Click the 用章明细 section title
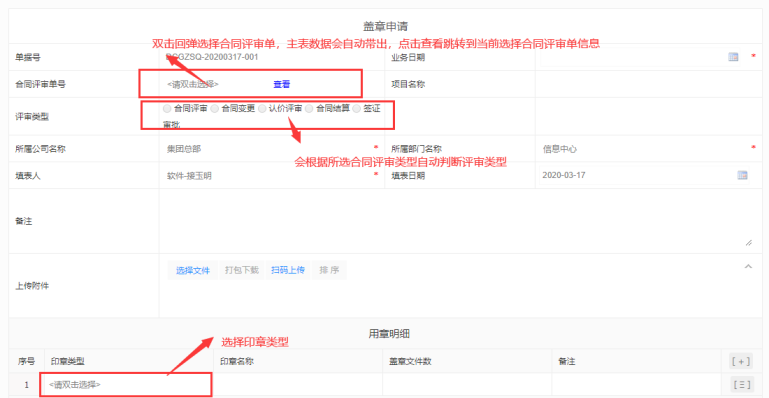This screenshot has width=769, height=398. click(x=389, y=334)
